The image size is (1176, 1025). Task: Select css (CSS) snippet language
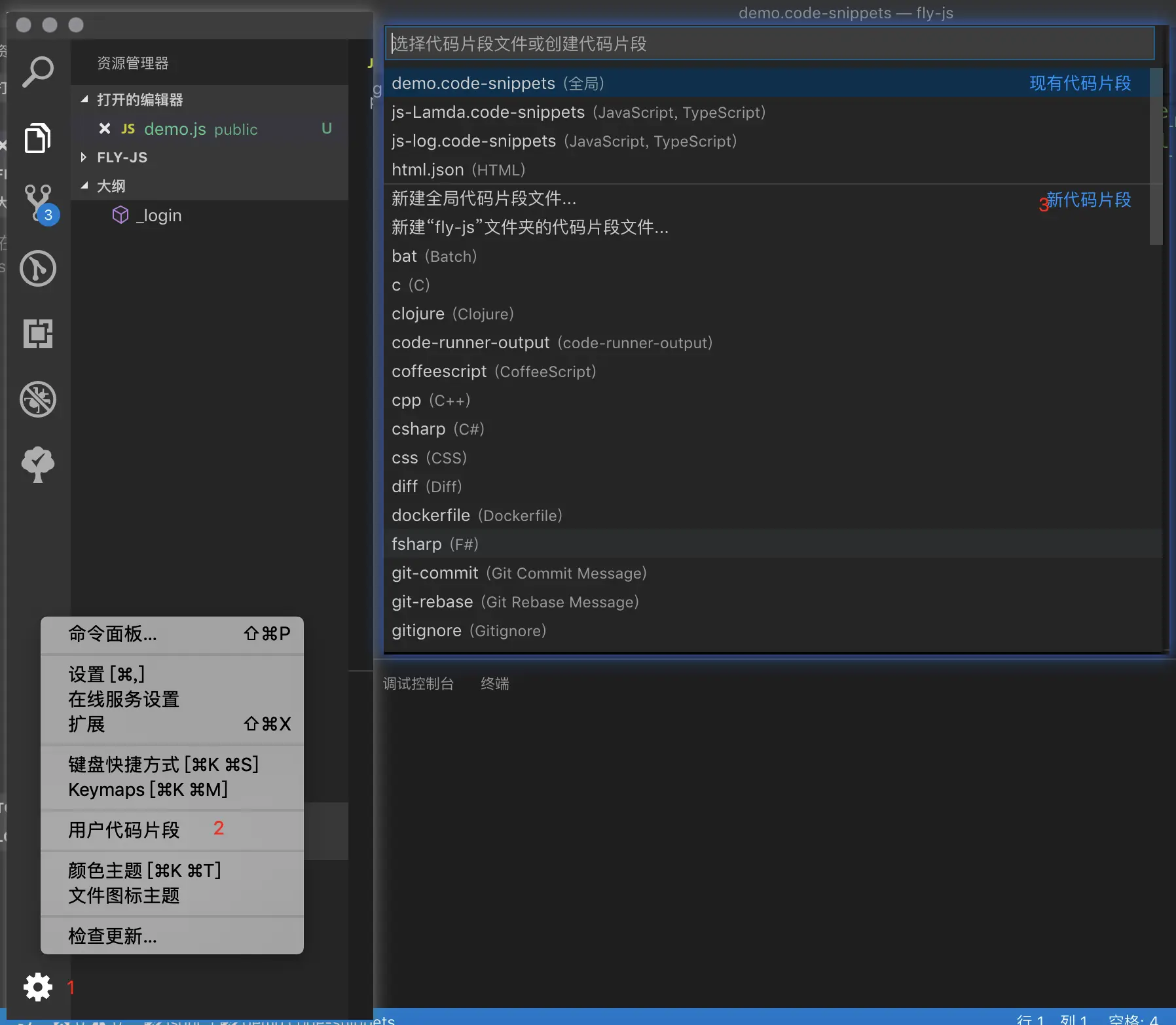[767, 458]
